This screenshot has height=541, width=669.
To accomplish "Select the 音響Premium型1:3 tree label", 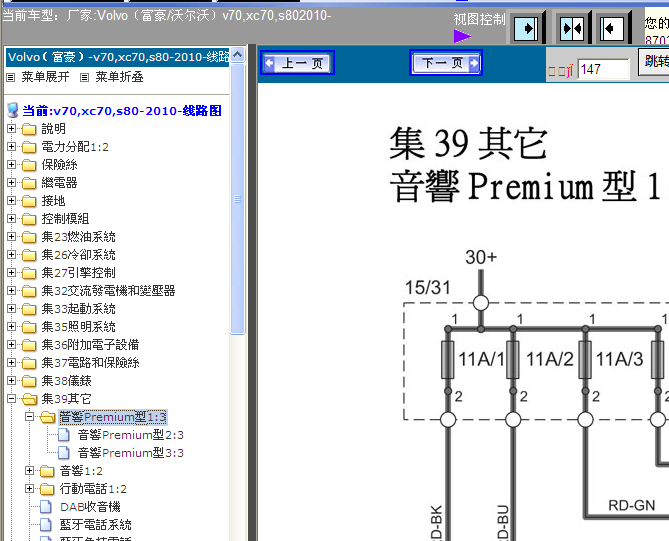I will tap(113, 417).
